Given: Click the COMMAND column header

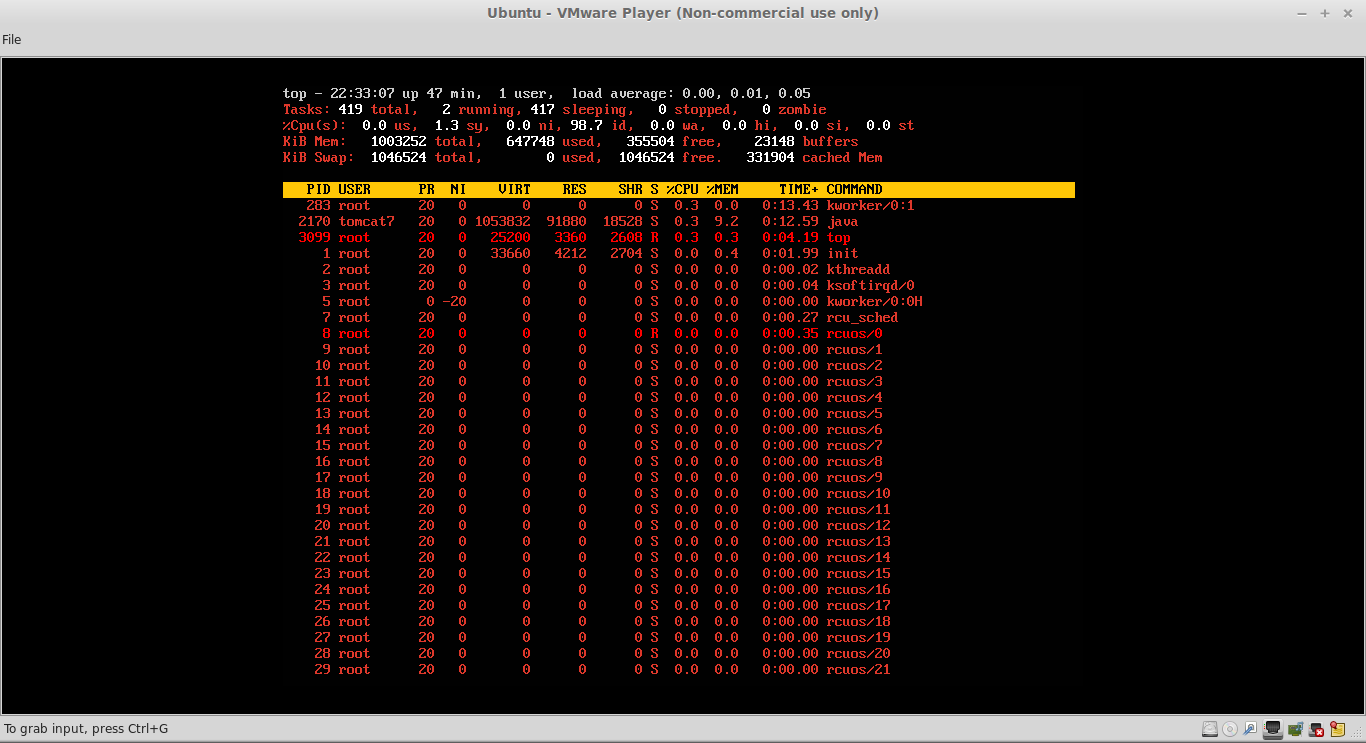Looking at the screenshot, I should (854, 189).
